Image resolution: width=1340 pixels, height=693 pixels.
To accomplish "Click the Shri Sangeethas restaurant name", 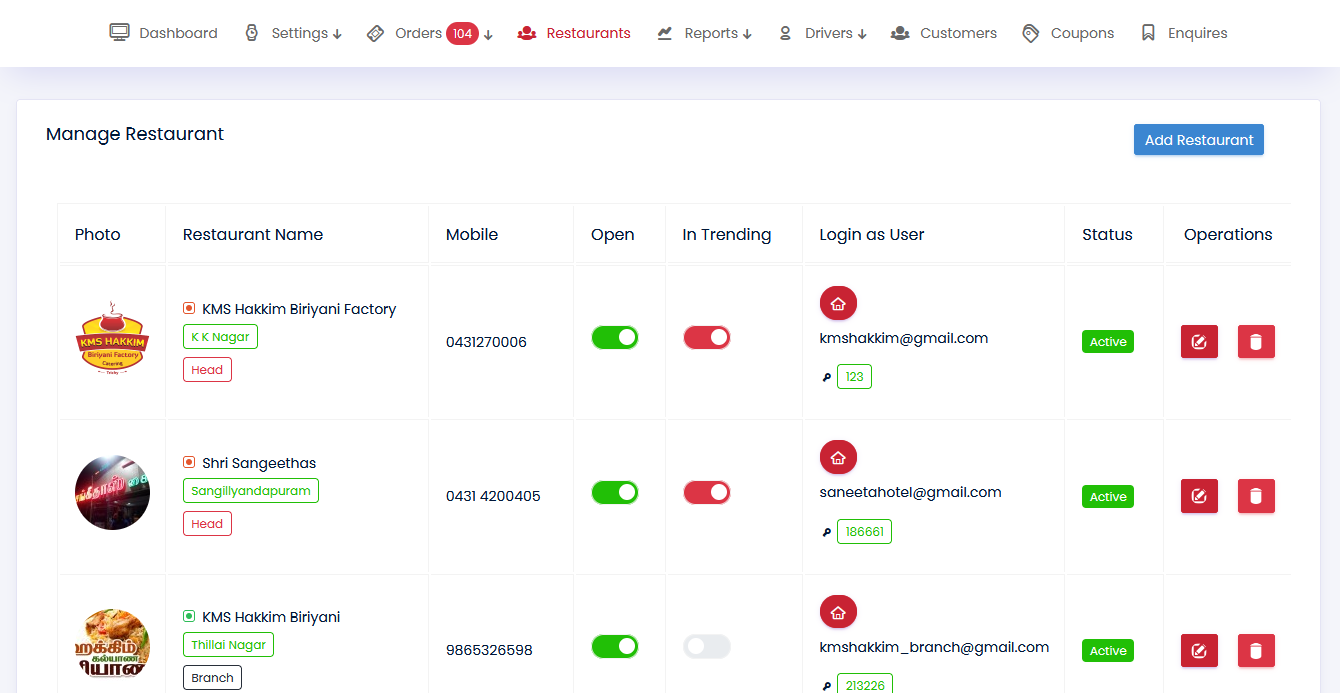I will [x=259, y=463].
